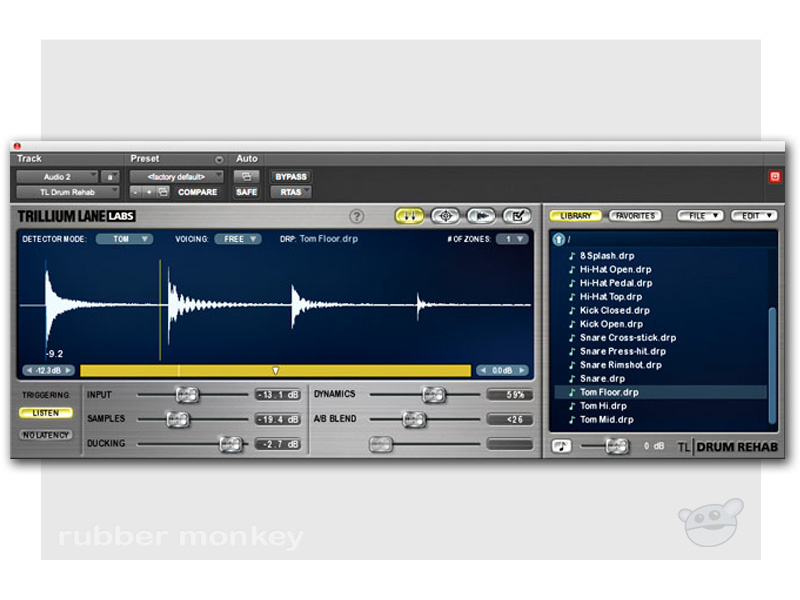Image resolution: width=800 pixels, height=600 pixels.
Task: Open the question mark help icon
Action: 357,216
